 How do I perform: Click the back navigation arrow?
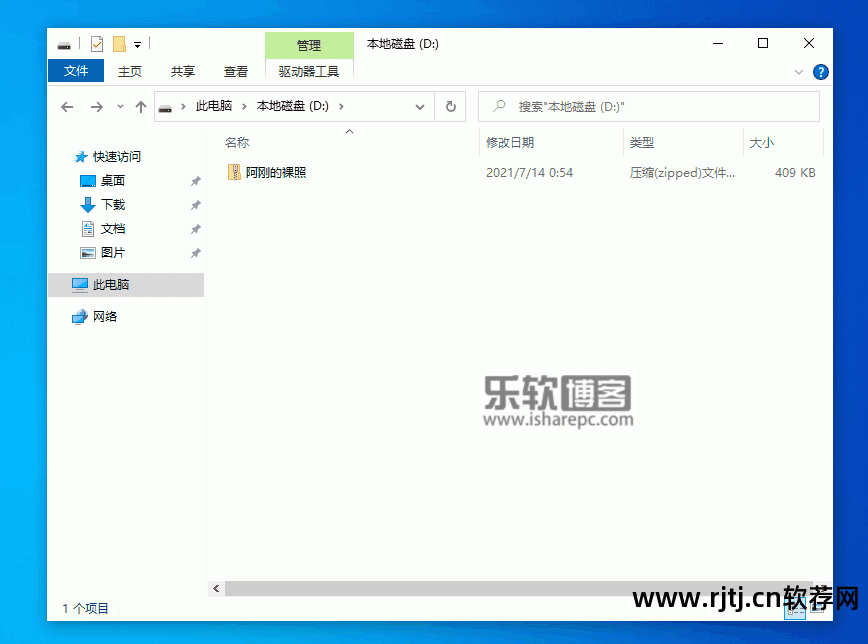pyautogui.click(x=67, y=106)
